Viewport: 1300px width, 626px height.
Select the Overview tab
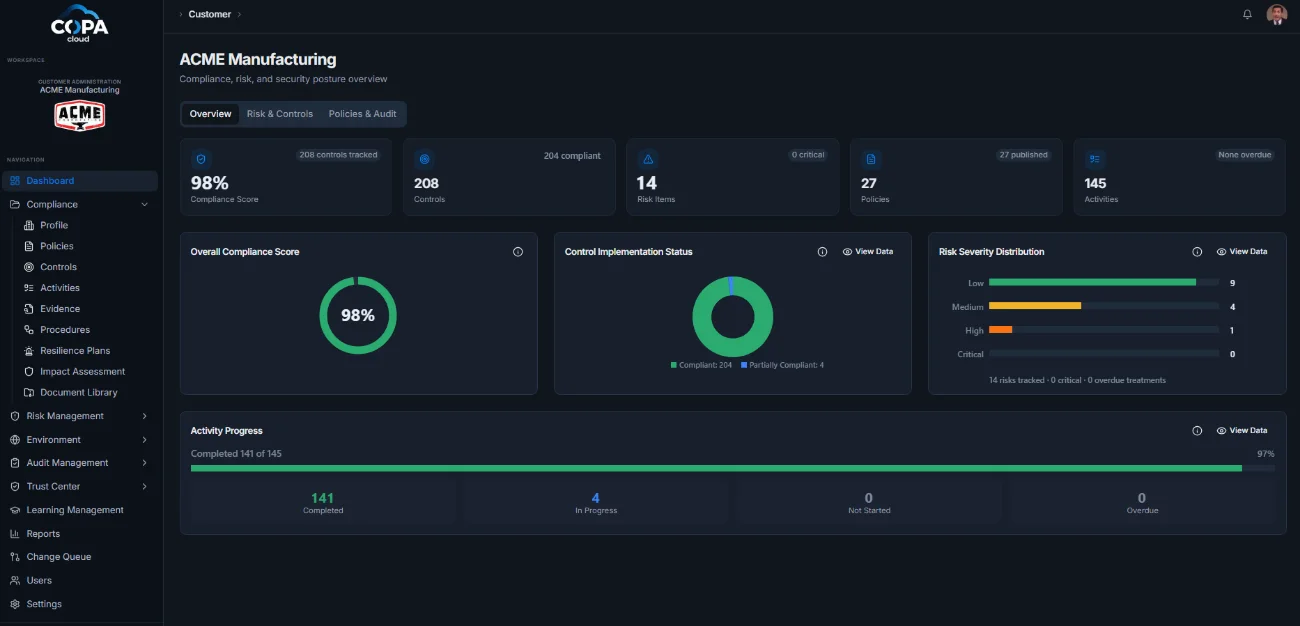[x=210, y=114]
